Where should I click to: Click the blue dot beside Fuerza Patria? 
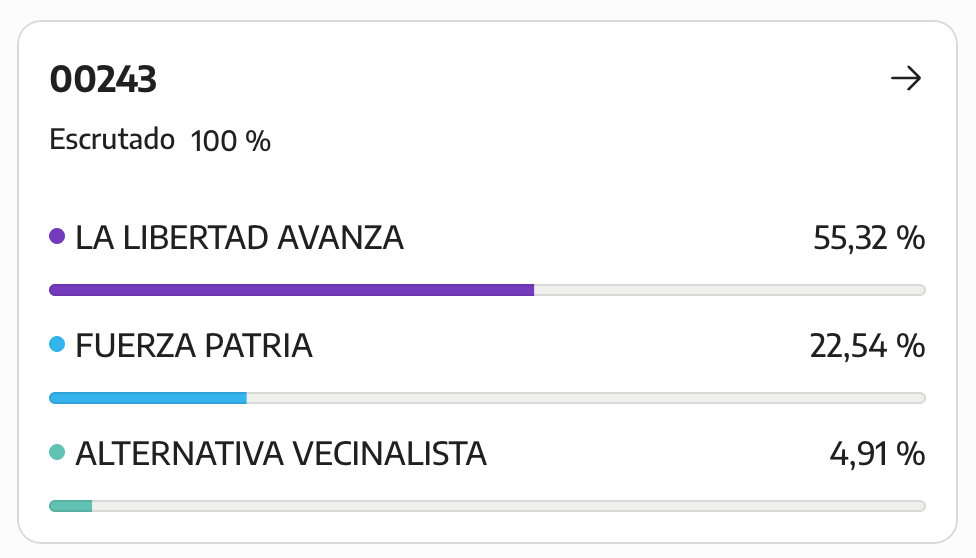pos(57,344)
